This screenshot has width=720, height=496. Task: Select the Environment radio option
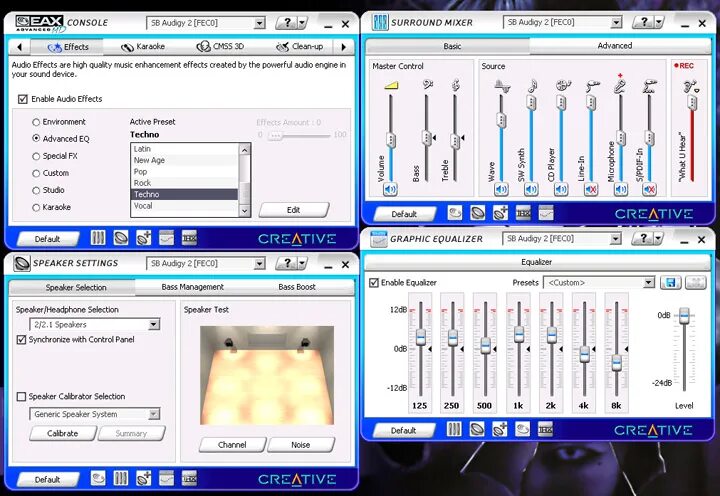36,122
